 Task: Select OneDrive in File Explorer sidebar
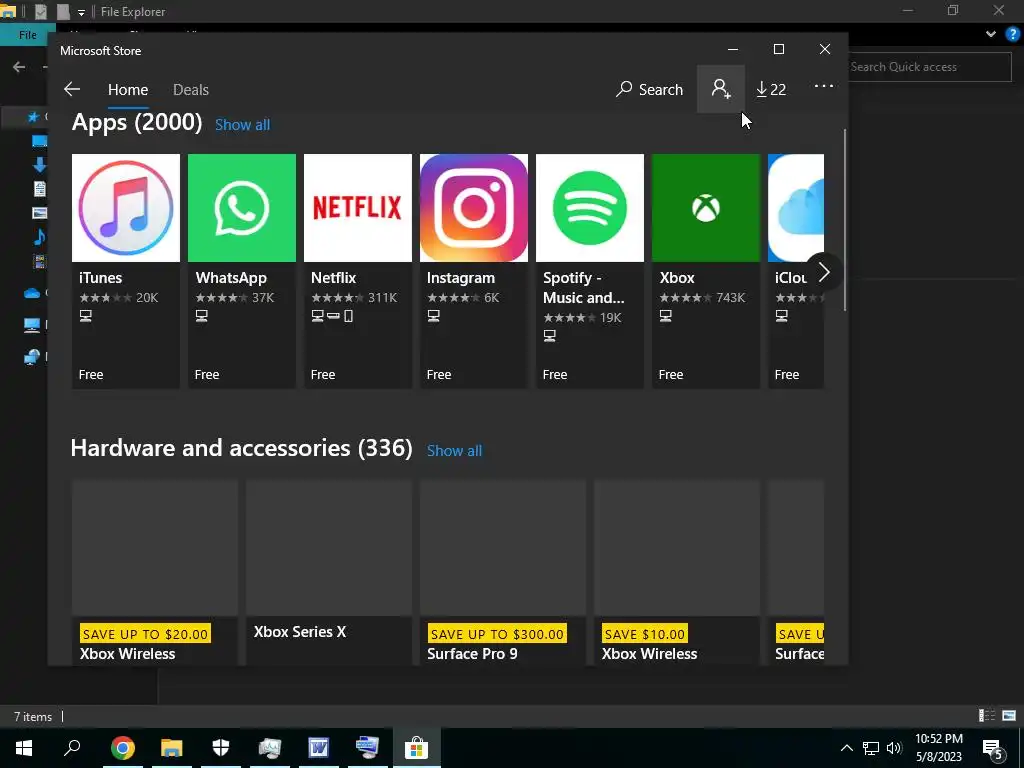[32, 293]
